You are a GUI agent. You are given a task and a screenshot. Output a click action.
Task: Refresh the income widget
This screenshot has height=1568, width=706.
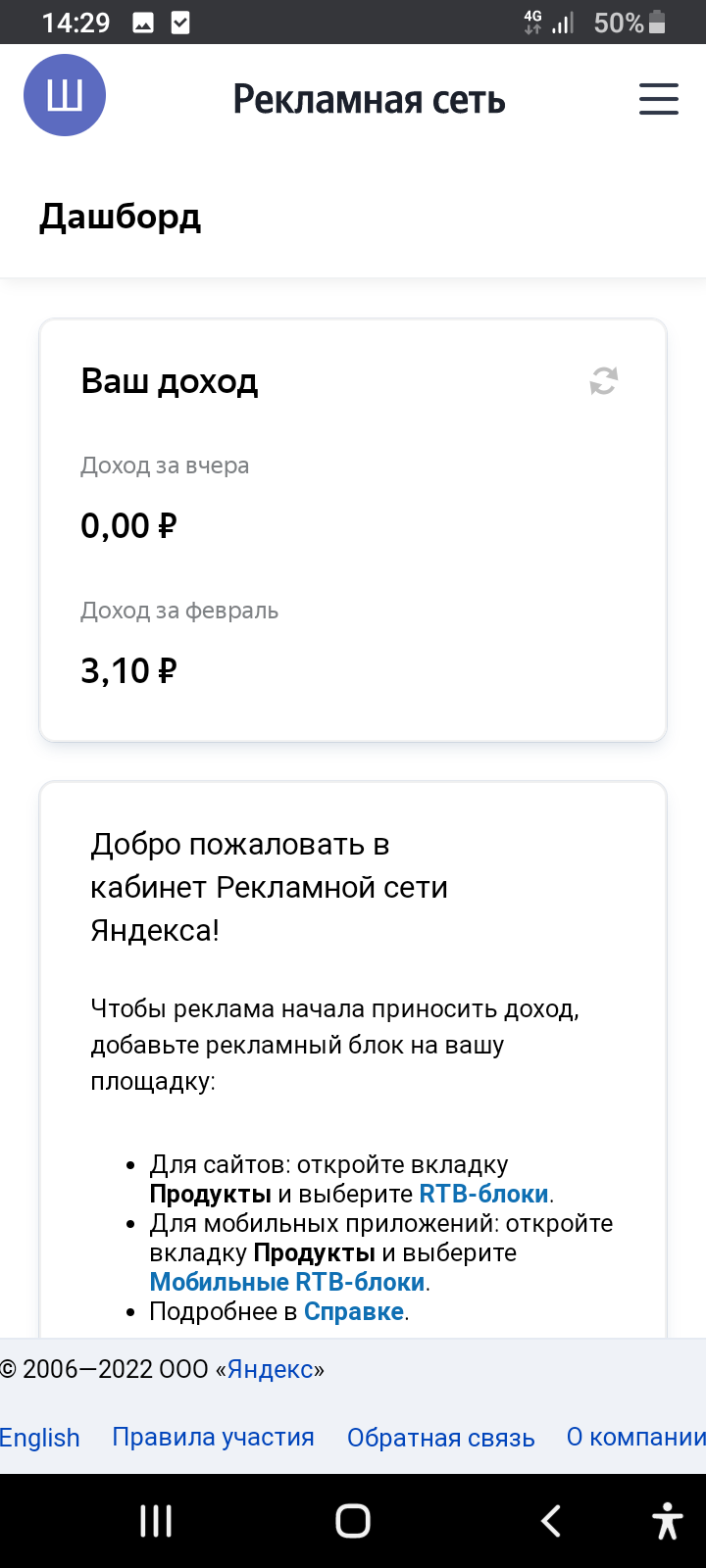[603, 380]
